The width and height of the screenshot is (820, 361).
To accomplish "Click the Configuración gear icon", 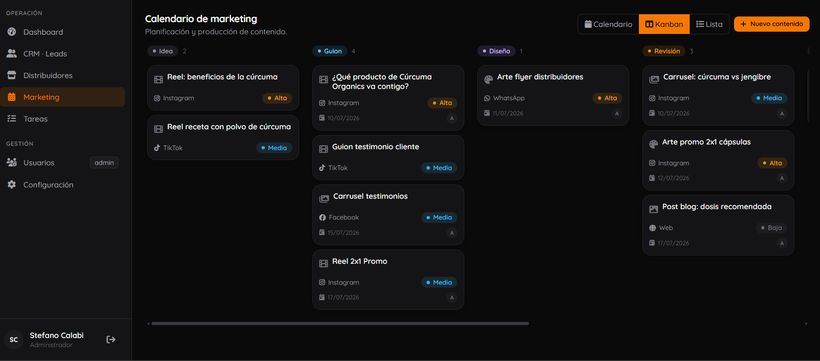I will [12, 185].
